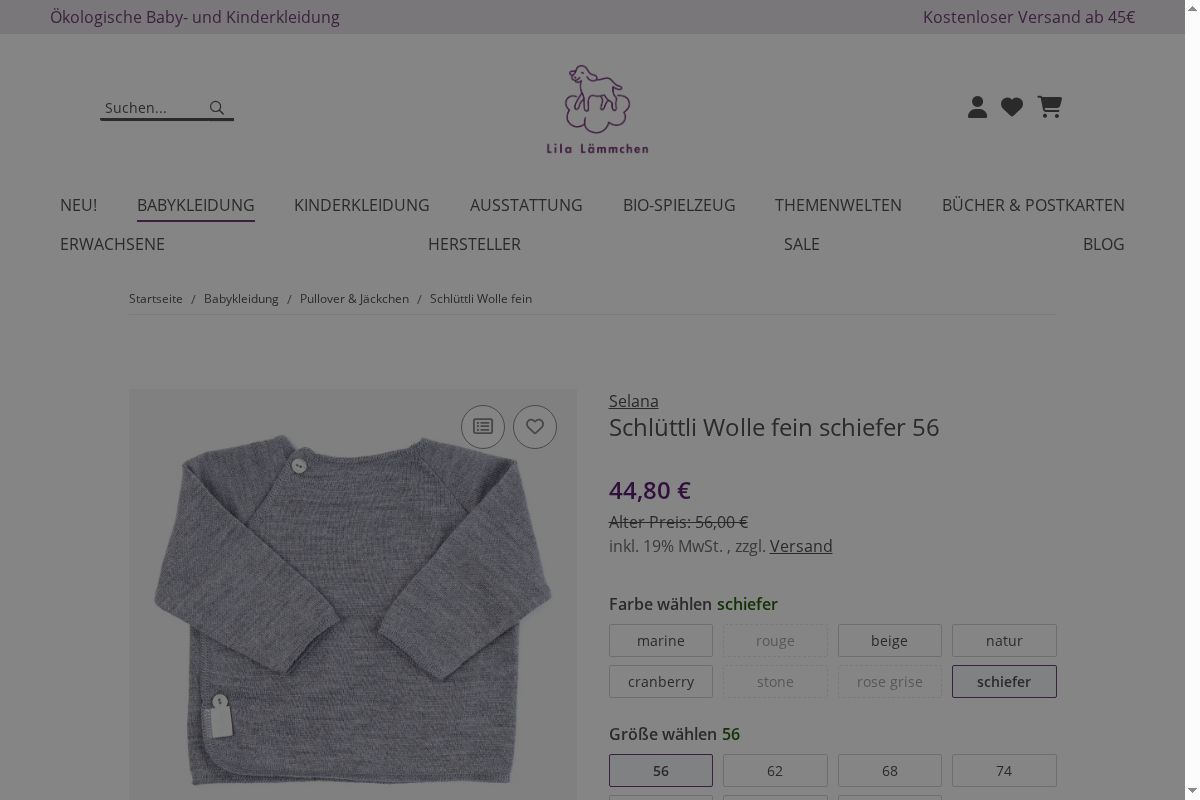Click the Suchen search field
This screenshot has width=1200, height=800.
153,108
